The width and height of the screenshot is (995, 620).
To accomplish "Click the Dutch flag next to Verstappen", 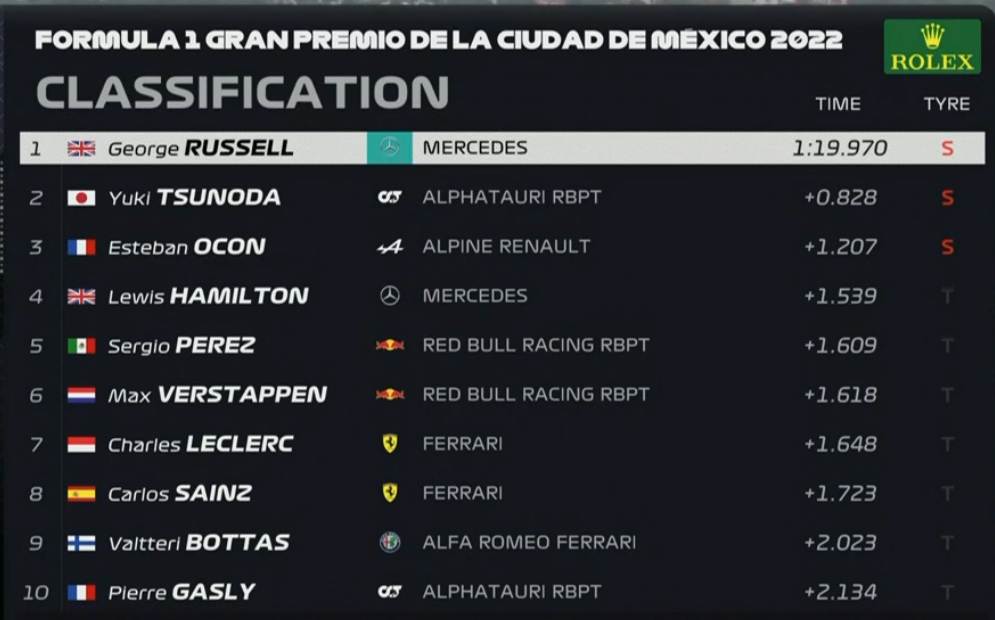I will coord(81,395).
